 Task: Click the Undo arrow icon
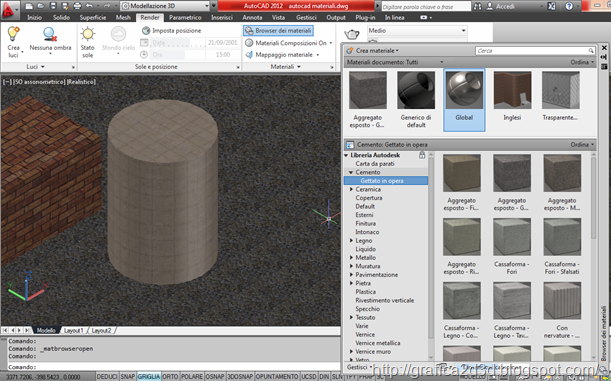click(x=89, y=6)
